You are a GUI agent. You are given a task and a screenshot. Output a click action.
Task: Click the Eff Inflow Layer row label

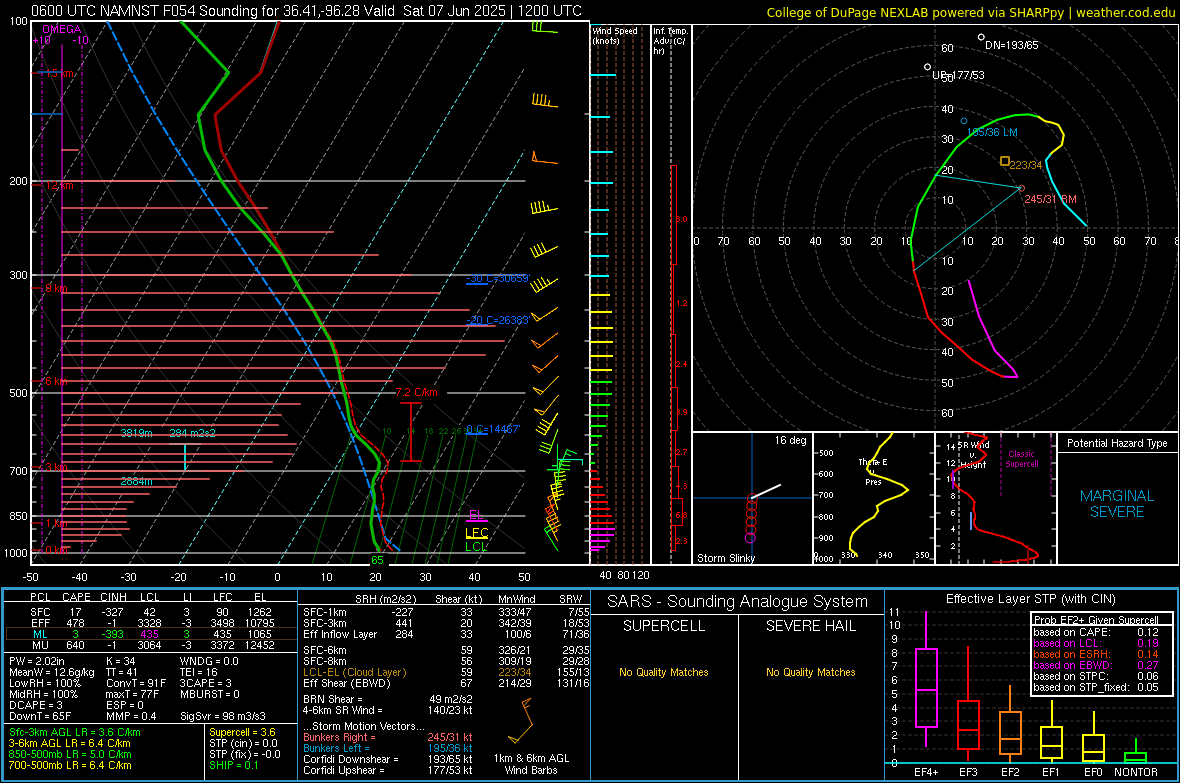[342, 634]
